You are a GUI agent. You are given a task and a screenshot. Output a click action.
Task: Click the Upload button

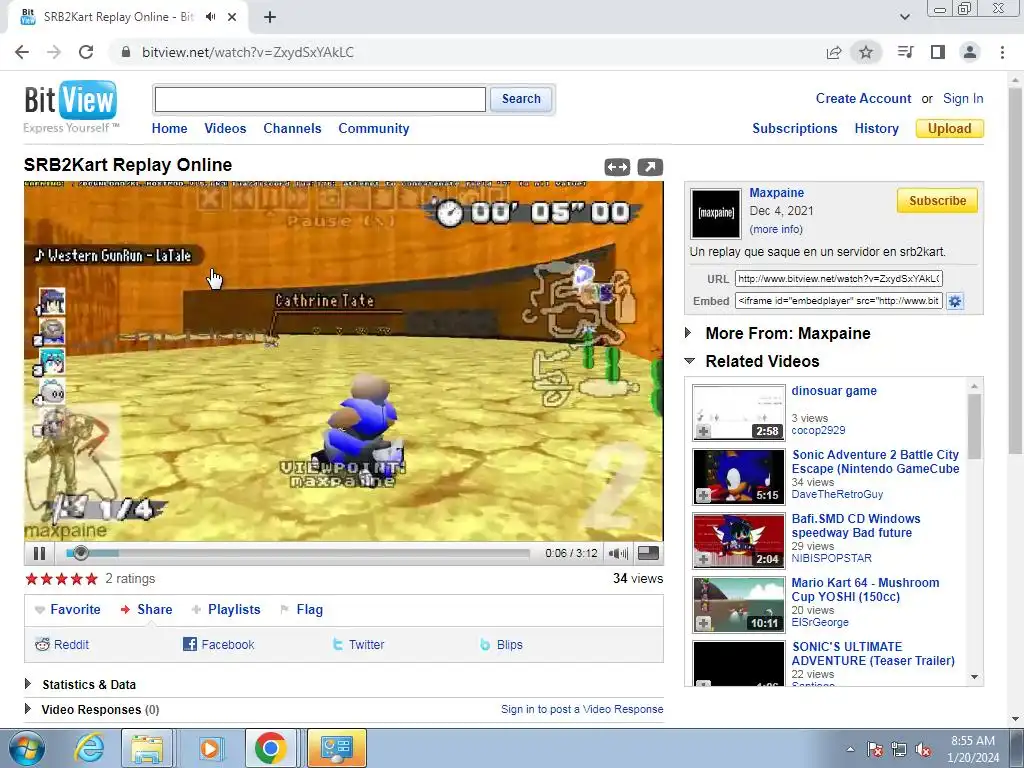950,129
